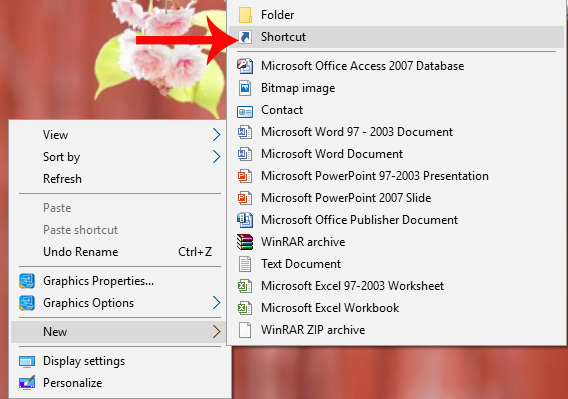Open the View menu entry
The height and width of the screenshot is (399, 568).
tap(117, 135)
